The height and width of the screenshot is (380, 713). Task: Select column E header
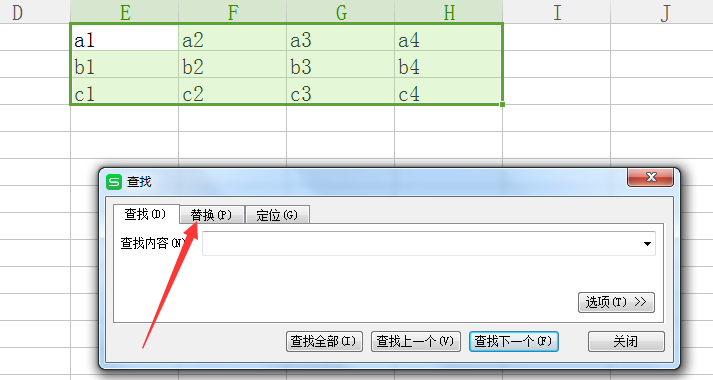click(125, 12)
